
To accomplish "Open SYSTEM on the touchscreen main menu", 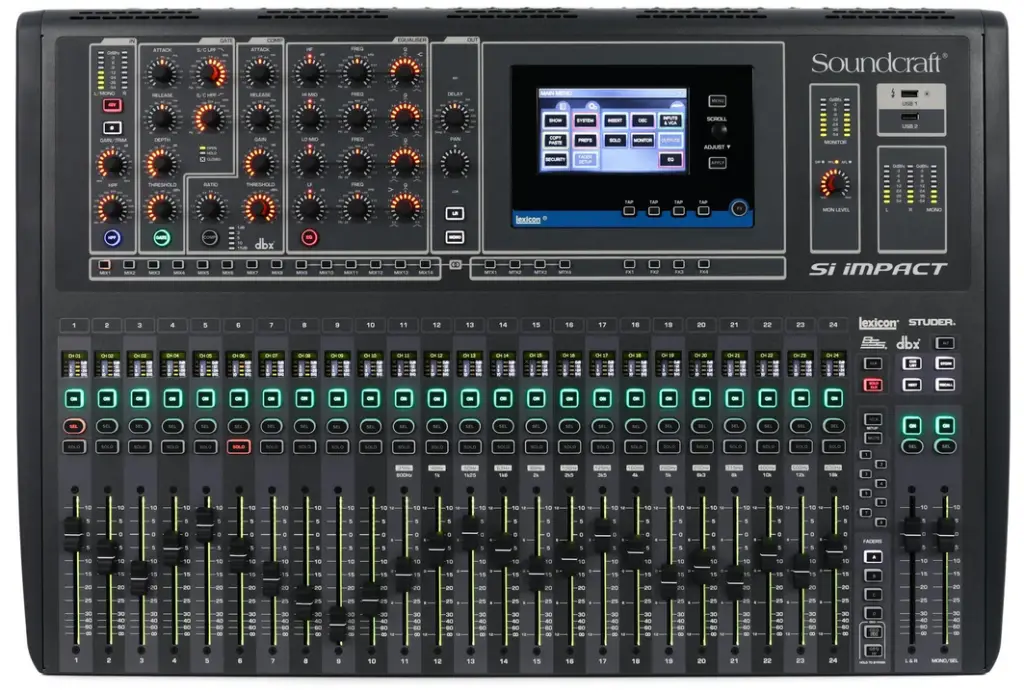I will tap(585, 119).
